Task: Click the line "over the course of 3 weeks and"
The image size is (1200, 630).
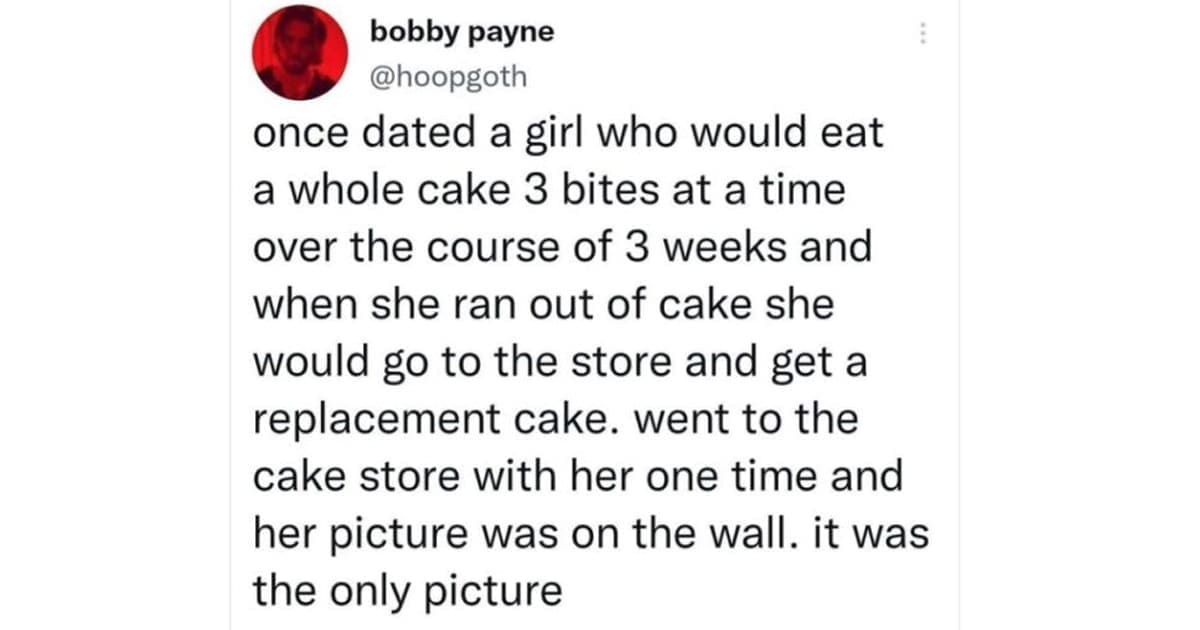Action: (561, 247)
